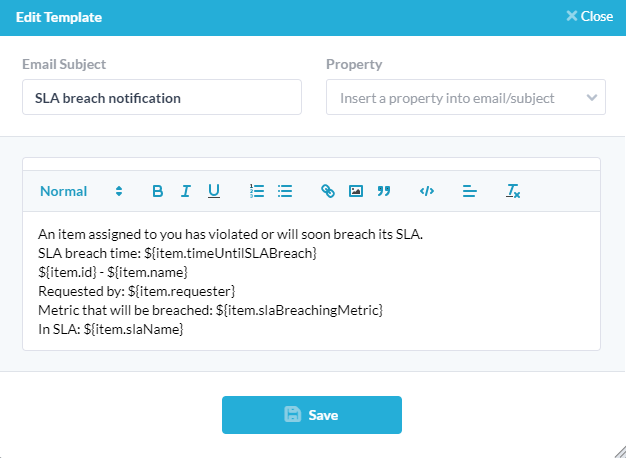Screen dimensions: 626x458
Task: Clear text formatting with the Tx icon
Action: [513, 191]
